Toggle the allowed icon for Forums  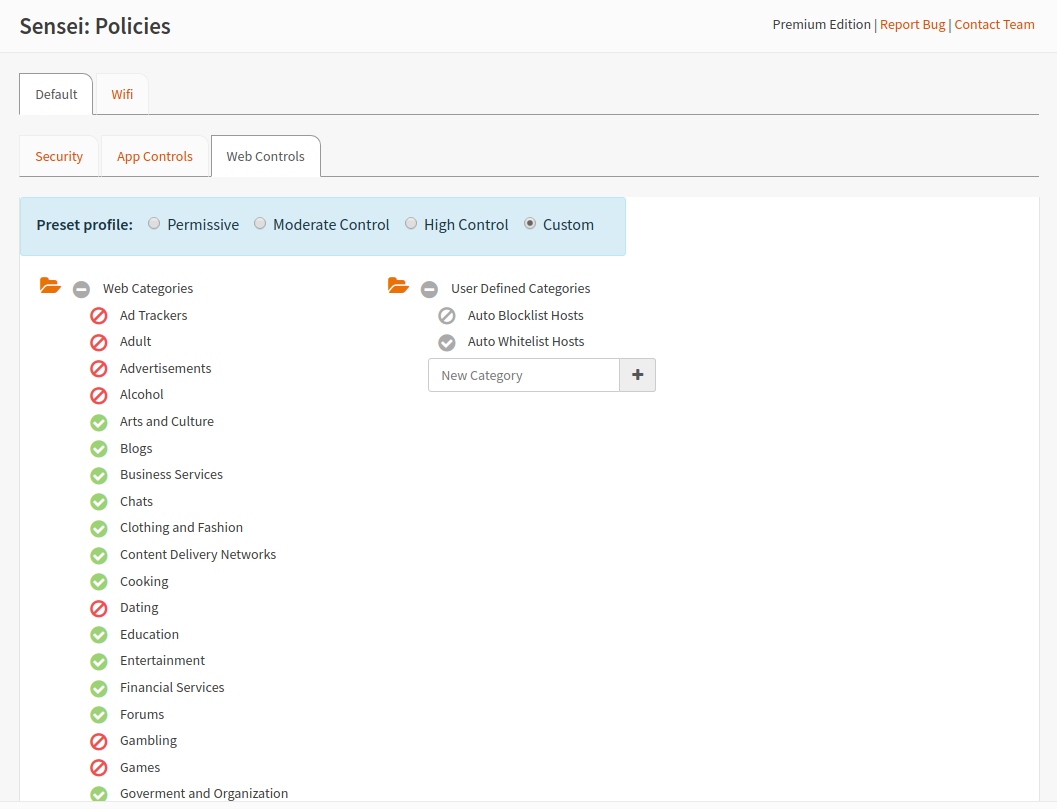tap(98, 715)
